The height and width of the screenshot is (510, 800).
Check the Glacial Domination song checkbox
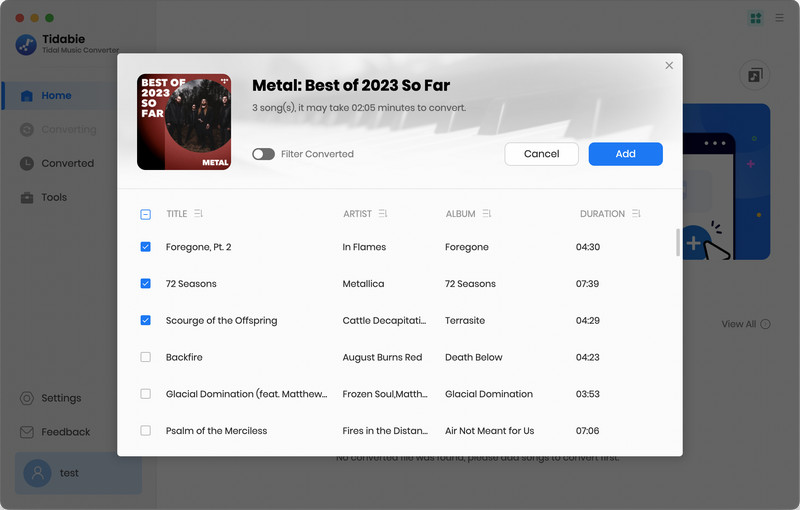(x=145, y=394)
